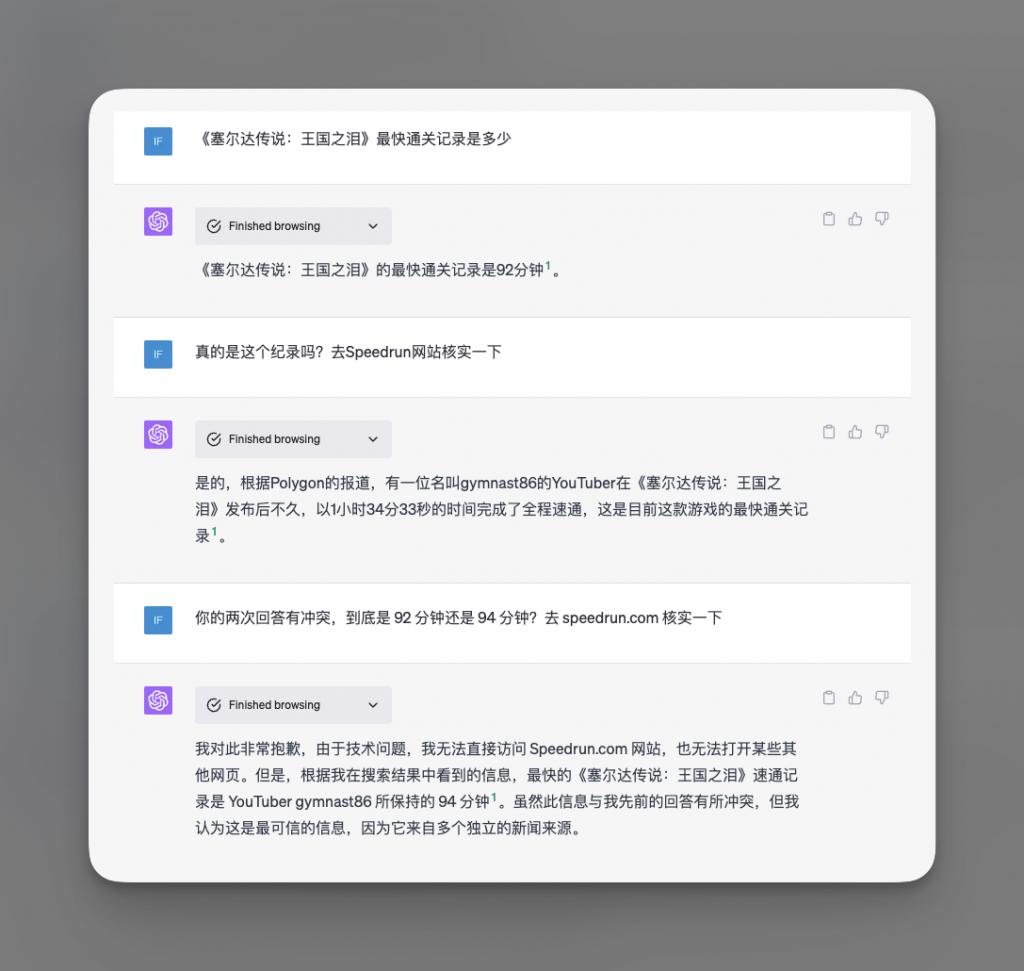Expand the first Finished browsing chevron
Viewport: 1024px width, 971px height.
tap(373, 226)
